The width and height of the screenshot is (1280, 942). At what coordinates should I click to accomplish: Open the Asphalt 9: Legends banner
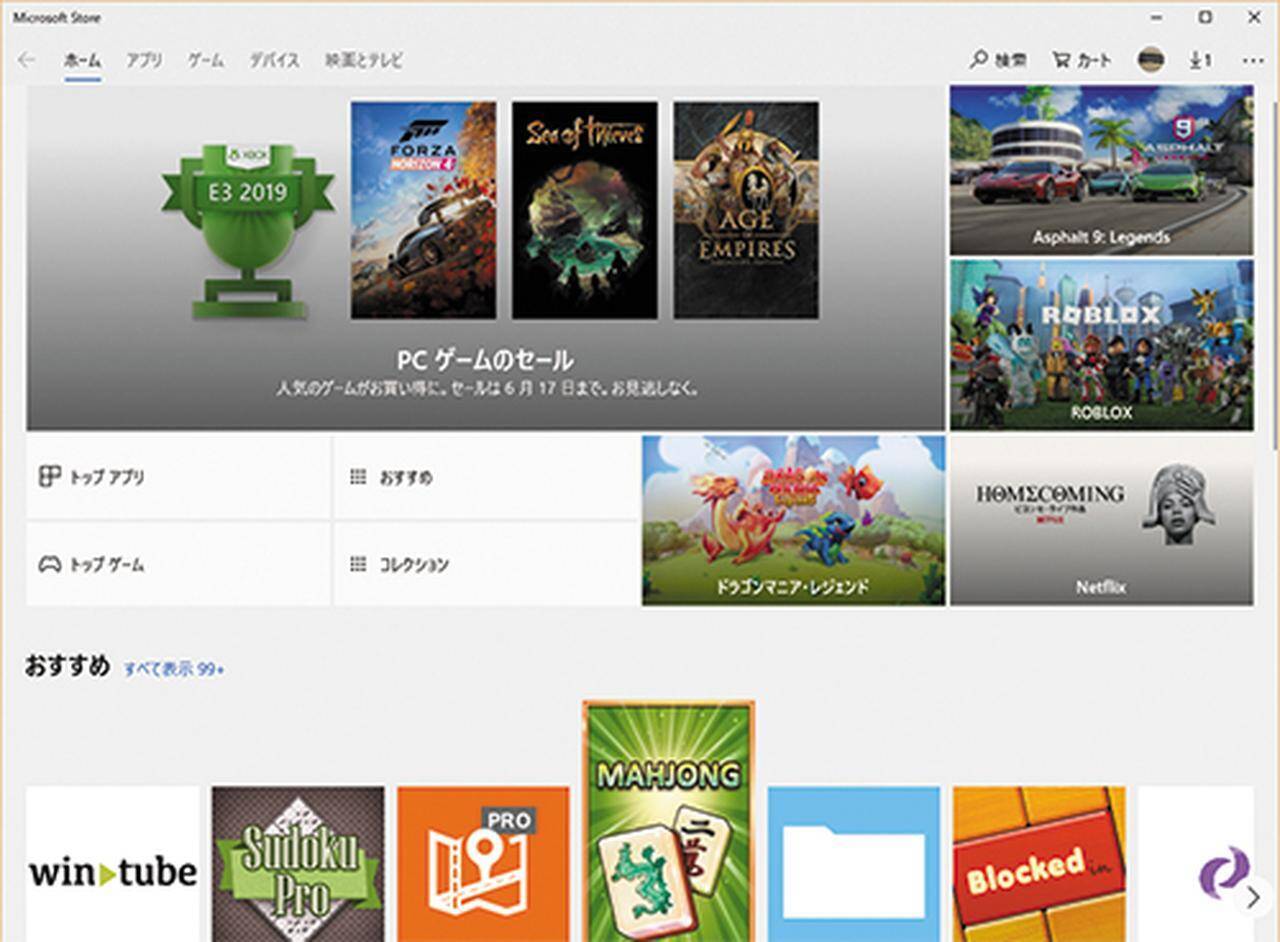point(1101,170)
